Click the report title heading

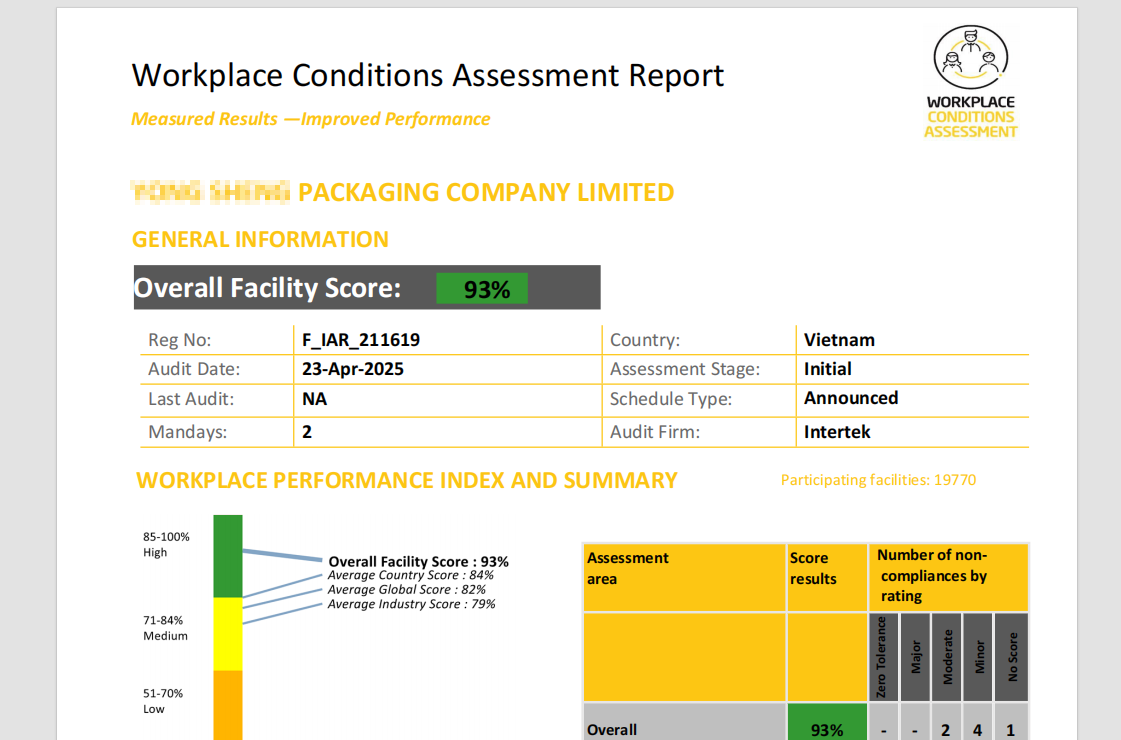pos(428,76)
